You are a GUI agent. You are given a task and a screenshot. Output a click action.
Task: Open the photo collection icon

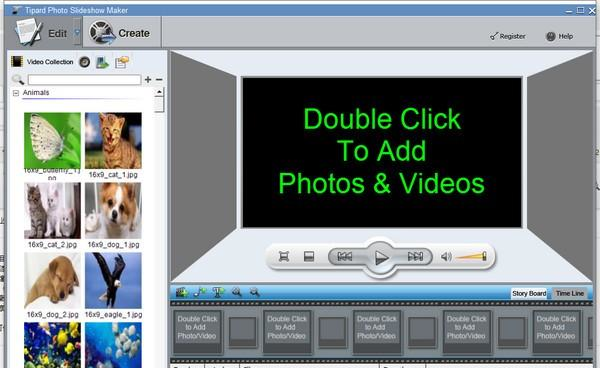click(103, 62)
